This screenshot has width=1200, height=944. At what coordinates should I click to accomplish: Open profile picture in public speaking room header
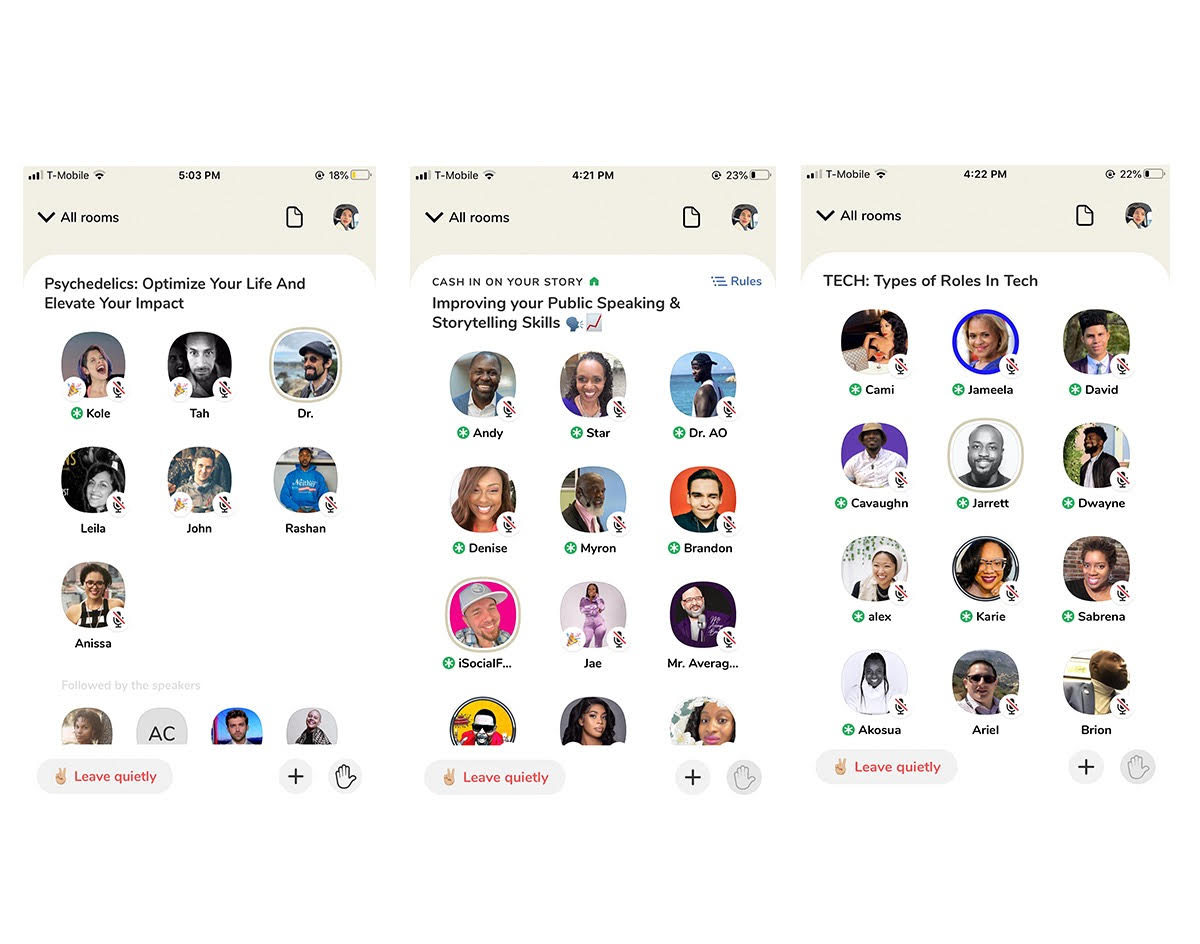tap(743, 217)
